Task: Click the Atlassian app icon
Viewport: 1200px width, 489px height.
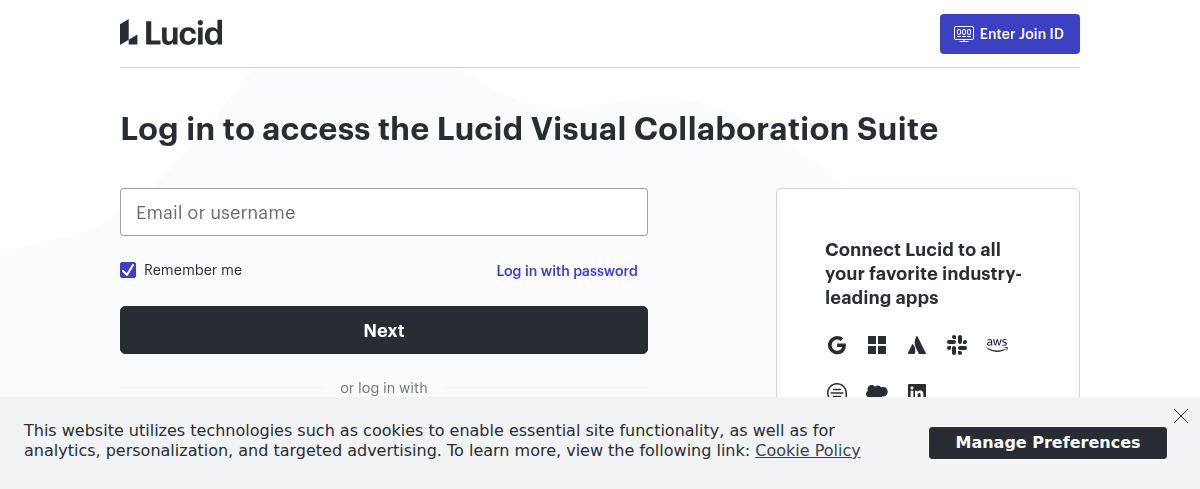Action: [x=917, y=345]
